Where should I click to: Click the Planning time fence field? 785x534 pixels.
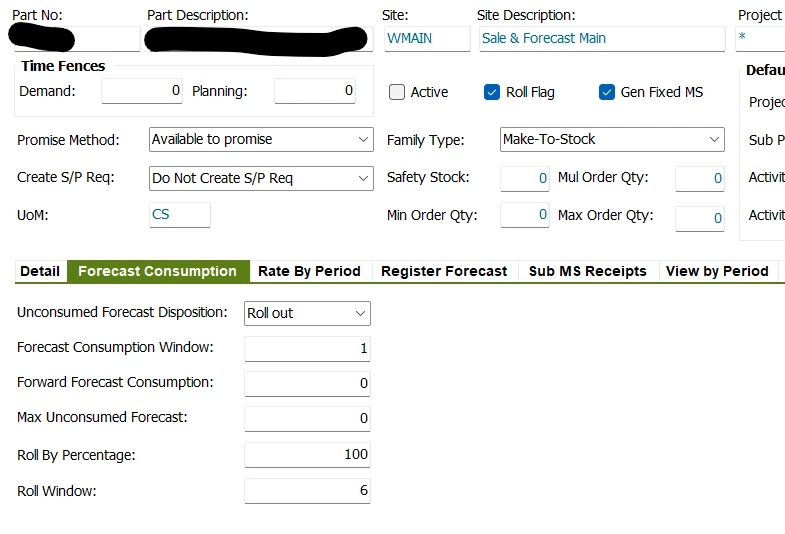315,91
